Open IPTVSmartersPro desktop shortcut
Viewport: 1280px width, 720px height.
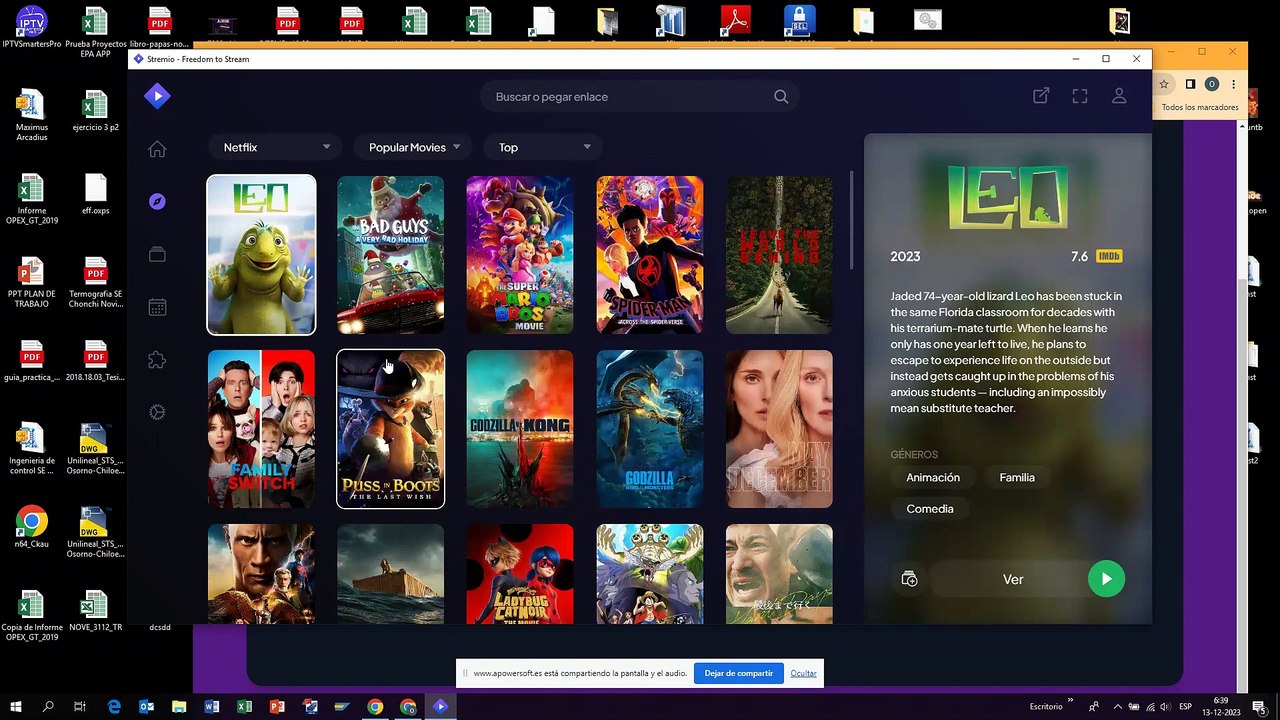coord(32,29)
